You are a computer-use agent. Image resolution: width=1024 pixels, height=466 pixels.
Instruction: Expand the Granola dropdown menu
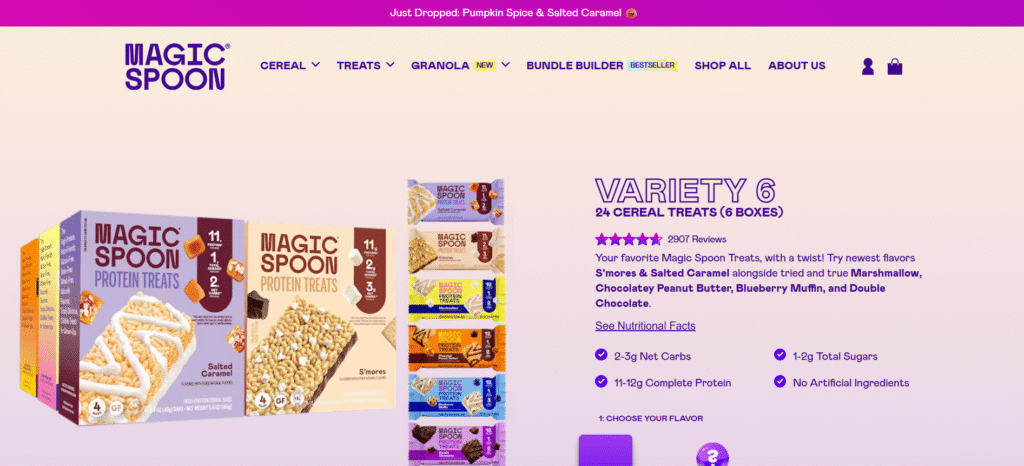(x=460, y=65)
